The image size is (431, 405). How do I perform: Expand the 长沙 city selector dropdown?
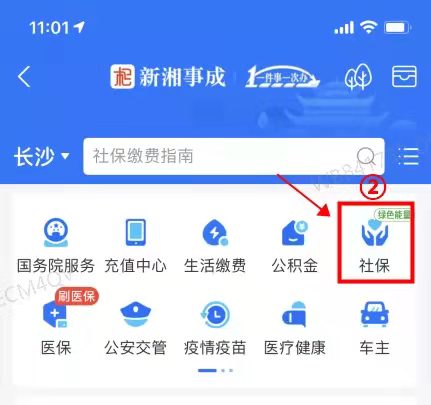click(41, 156)
